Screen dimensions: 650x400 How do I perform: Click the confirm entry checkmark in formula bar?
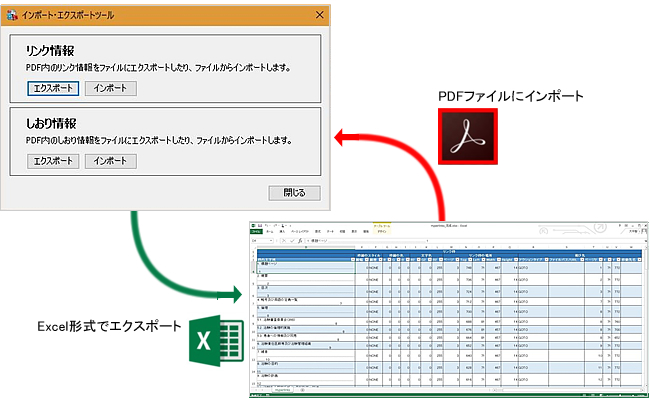tap(292, 241)
